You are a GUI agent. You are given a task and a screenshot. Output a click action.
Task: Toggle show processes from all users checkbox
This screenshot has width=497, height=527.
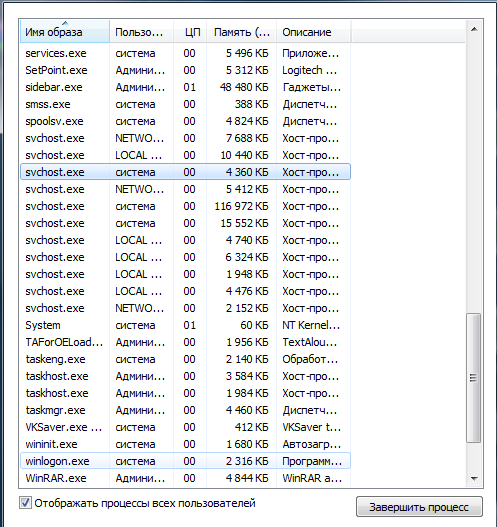click(26, 503)
